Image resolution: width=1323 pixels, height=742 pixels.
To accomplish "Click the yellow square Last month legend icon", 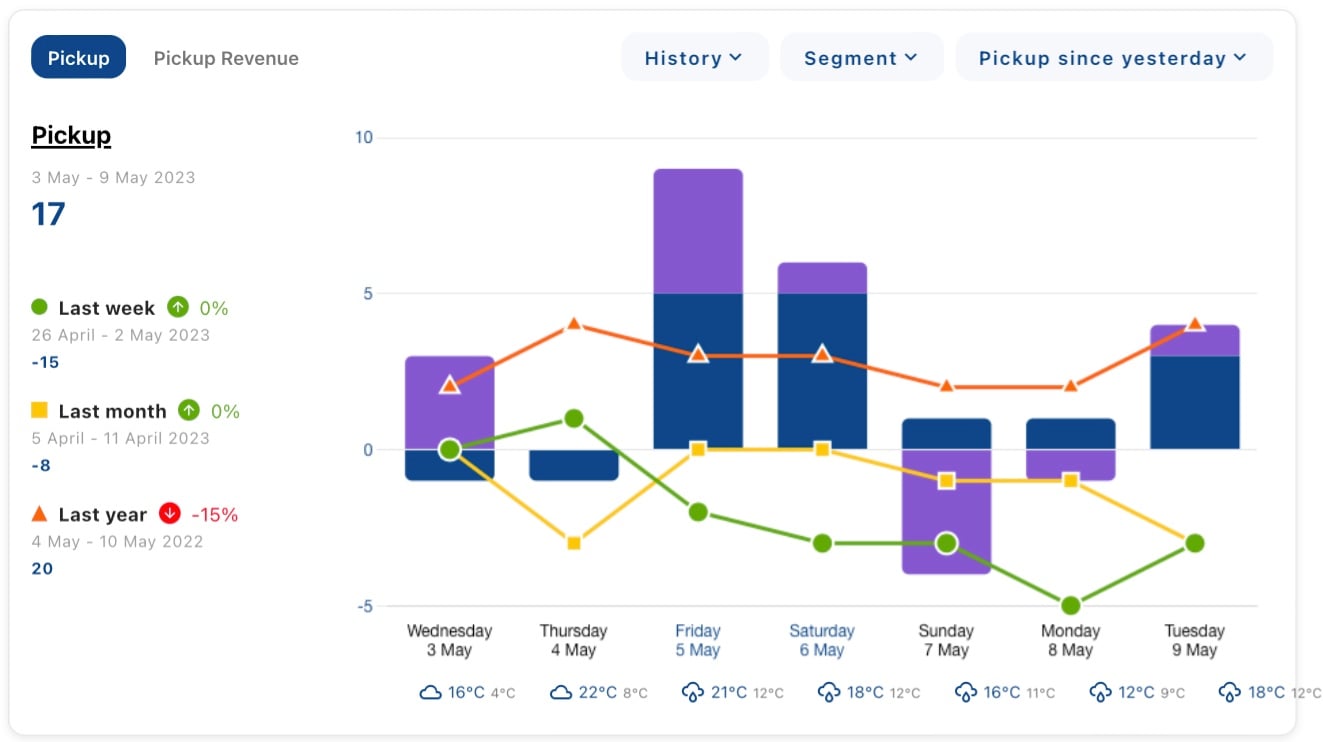I will [x=39, y=410].
